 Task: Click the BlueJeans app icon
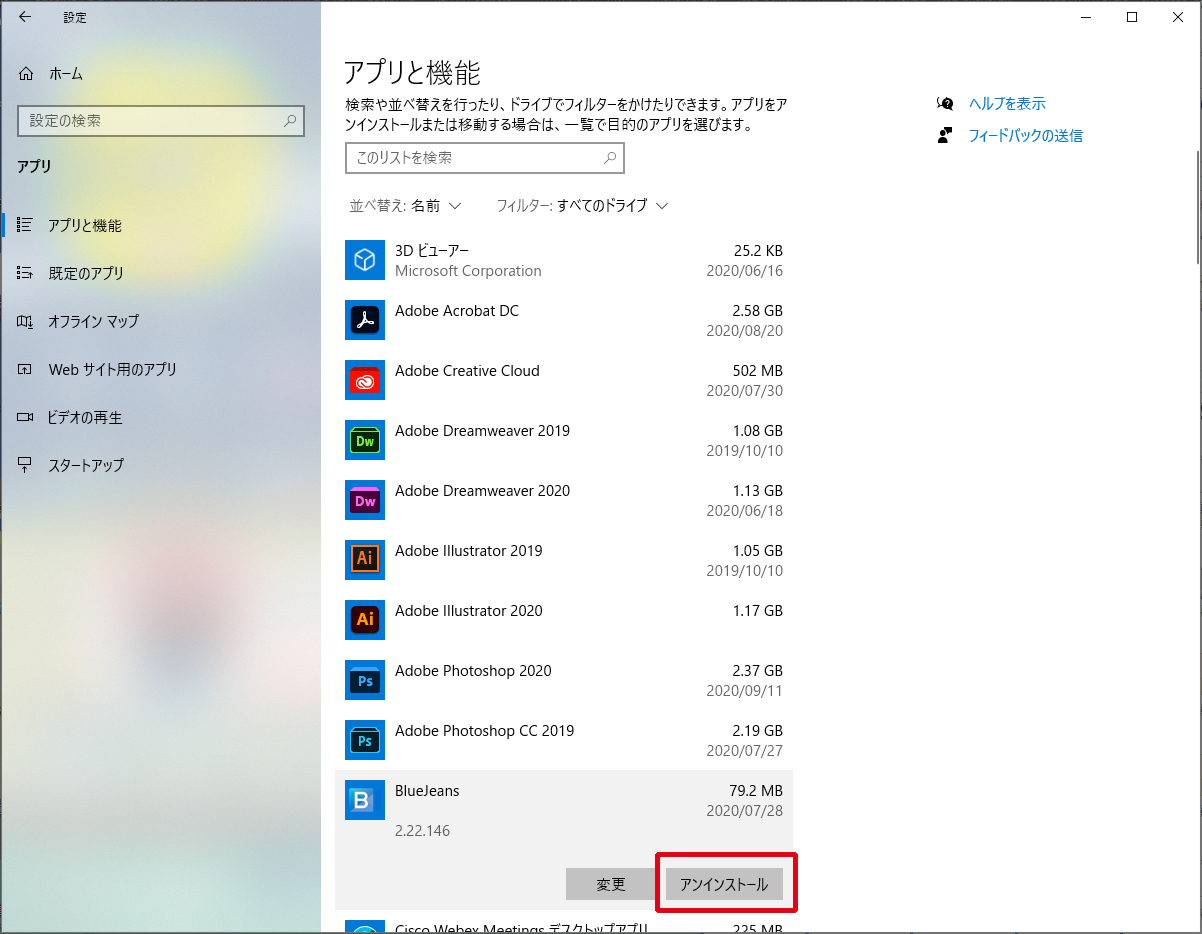365,800
